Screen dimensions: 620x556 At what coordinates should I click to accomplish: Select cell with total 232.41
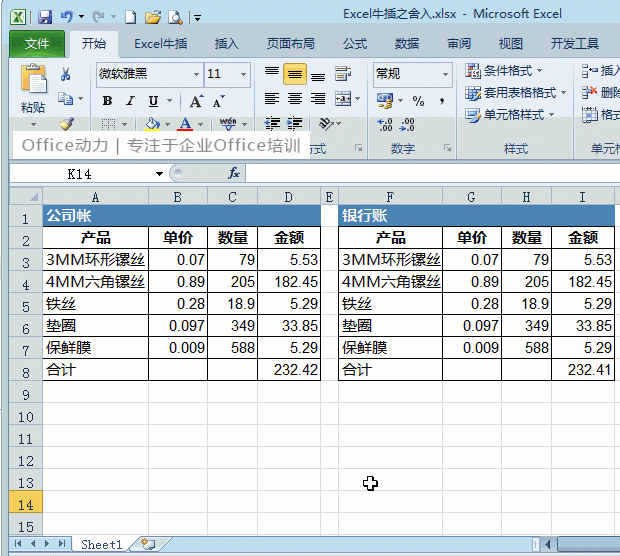(583, 370)
